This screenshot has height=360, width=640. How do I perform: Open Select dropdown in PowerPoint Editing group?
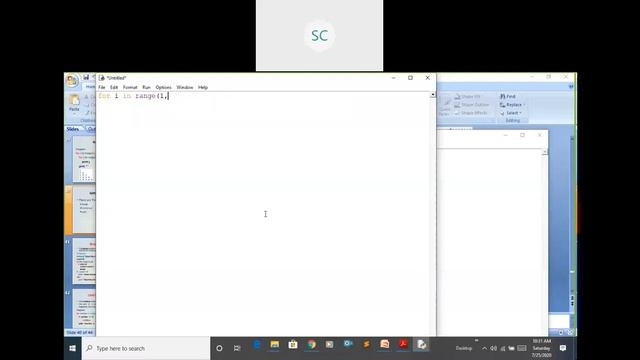511,113
